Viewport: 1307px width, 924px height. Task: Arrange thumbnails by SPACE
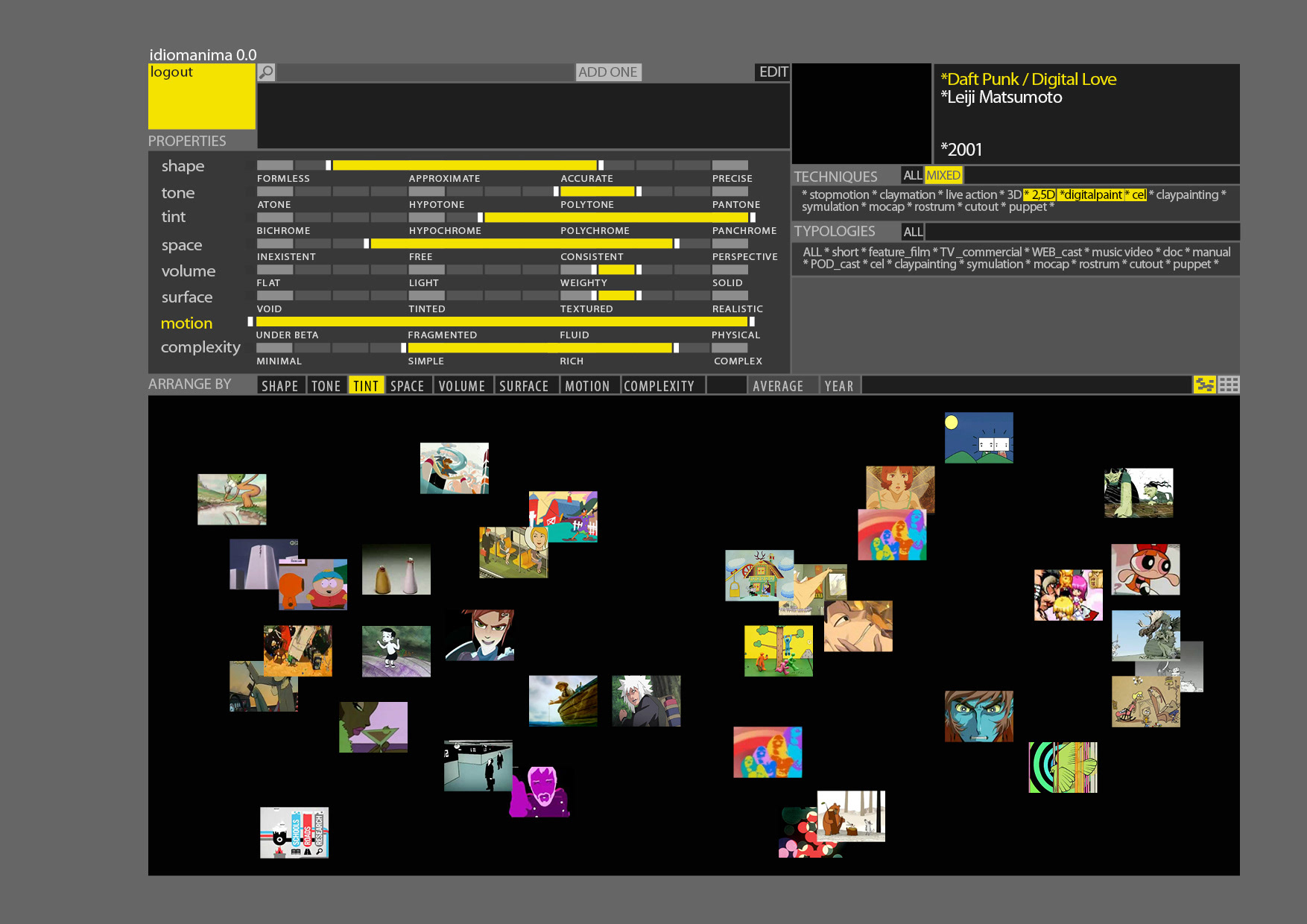(x=408, y=385)
